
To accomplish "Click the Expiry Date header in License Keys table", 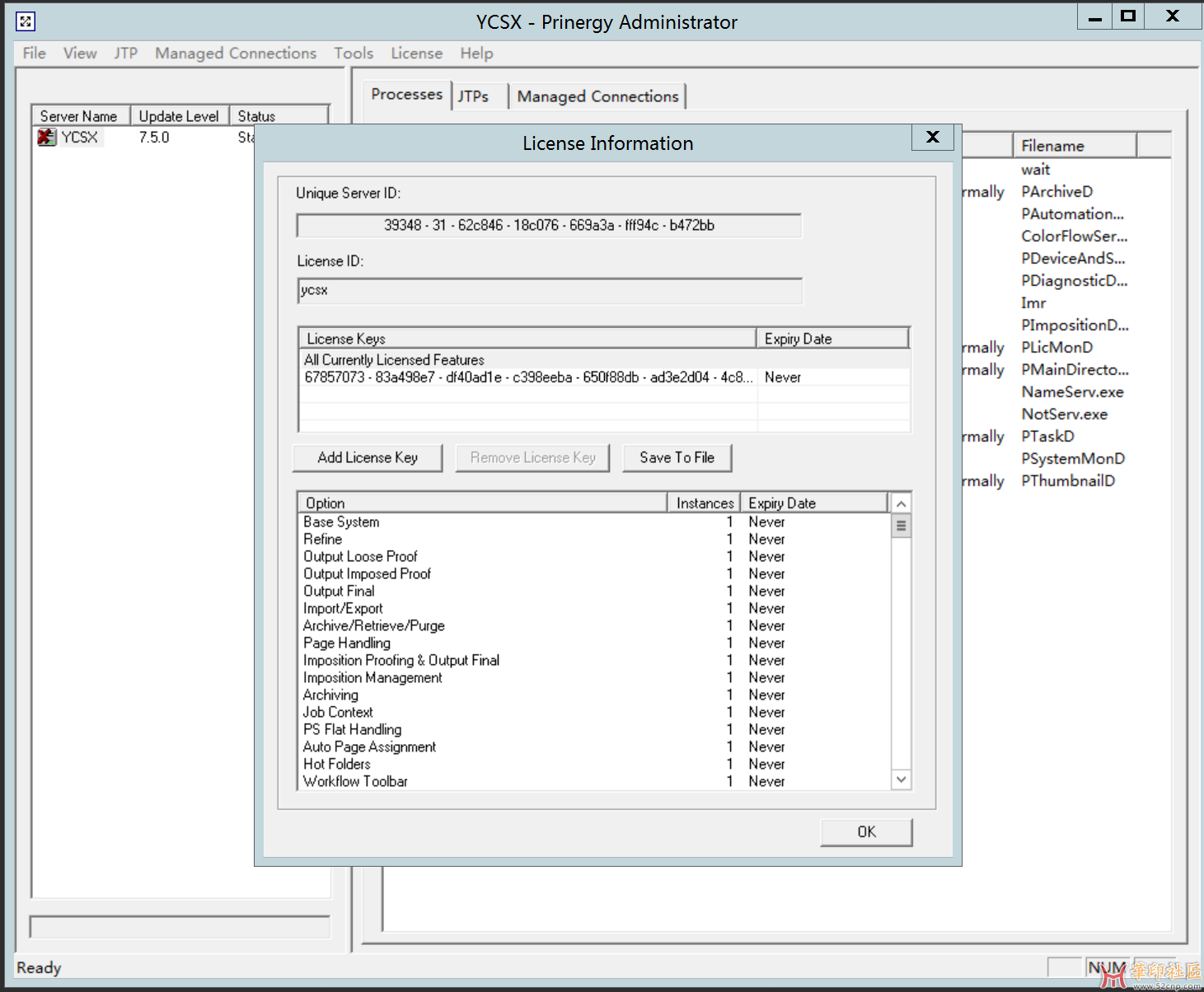I will tap(832, 339).
